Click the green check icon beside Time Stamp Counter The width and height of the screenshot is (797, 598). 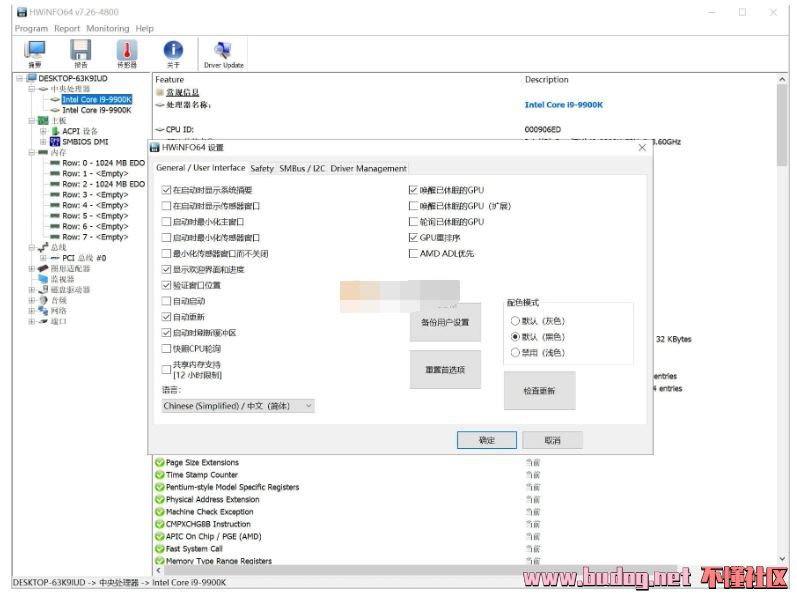pos(160,475)
